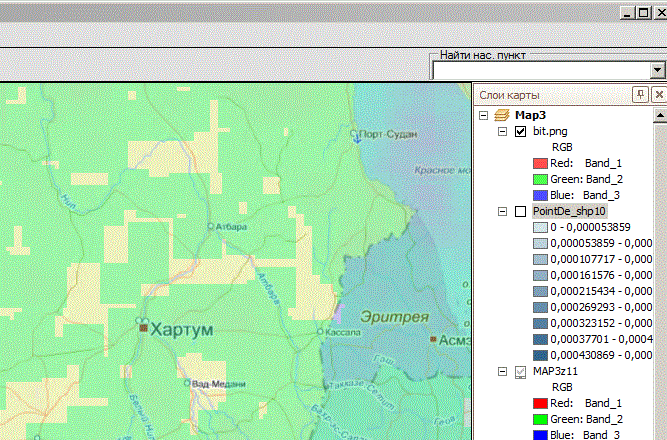Click the Атбара city marker on map
Image resolution: width=667 pixels, height=440 pixels.
coord(210,226)
